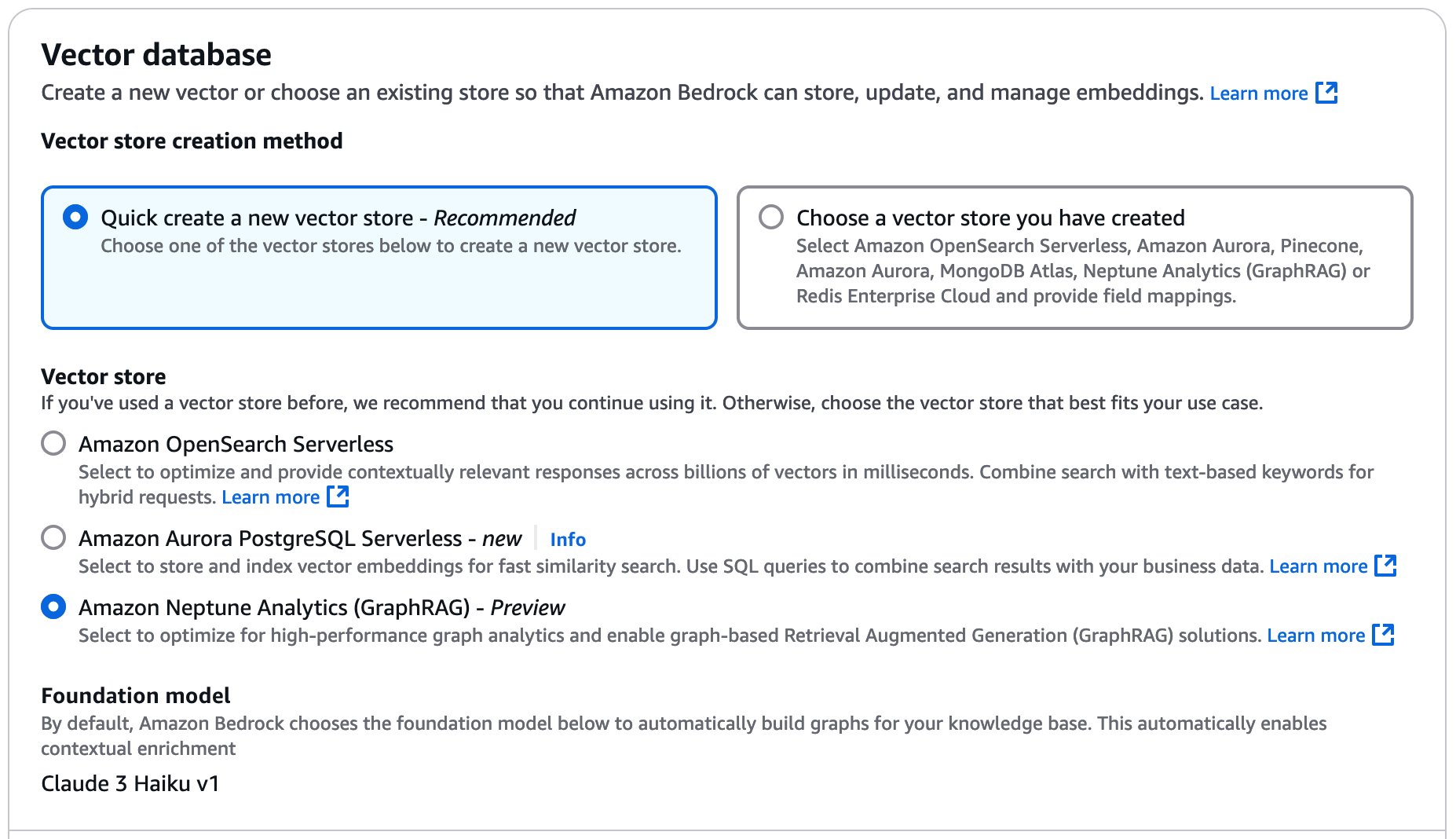Open Learn more link for OpenSearch Serverless
The image size is (1456, 839).
(x=270, y=497)
